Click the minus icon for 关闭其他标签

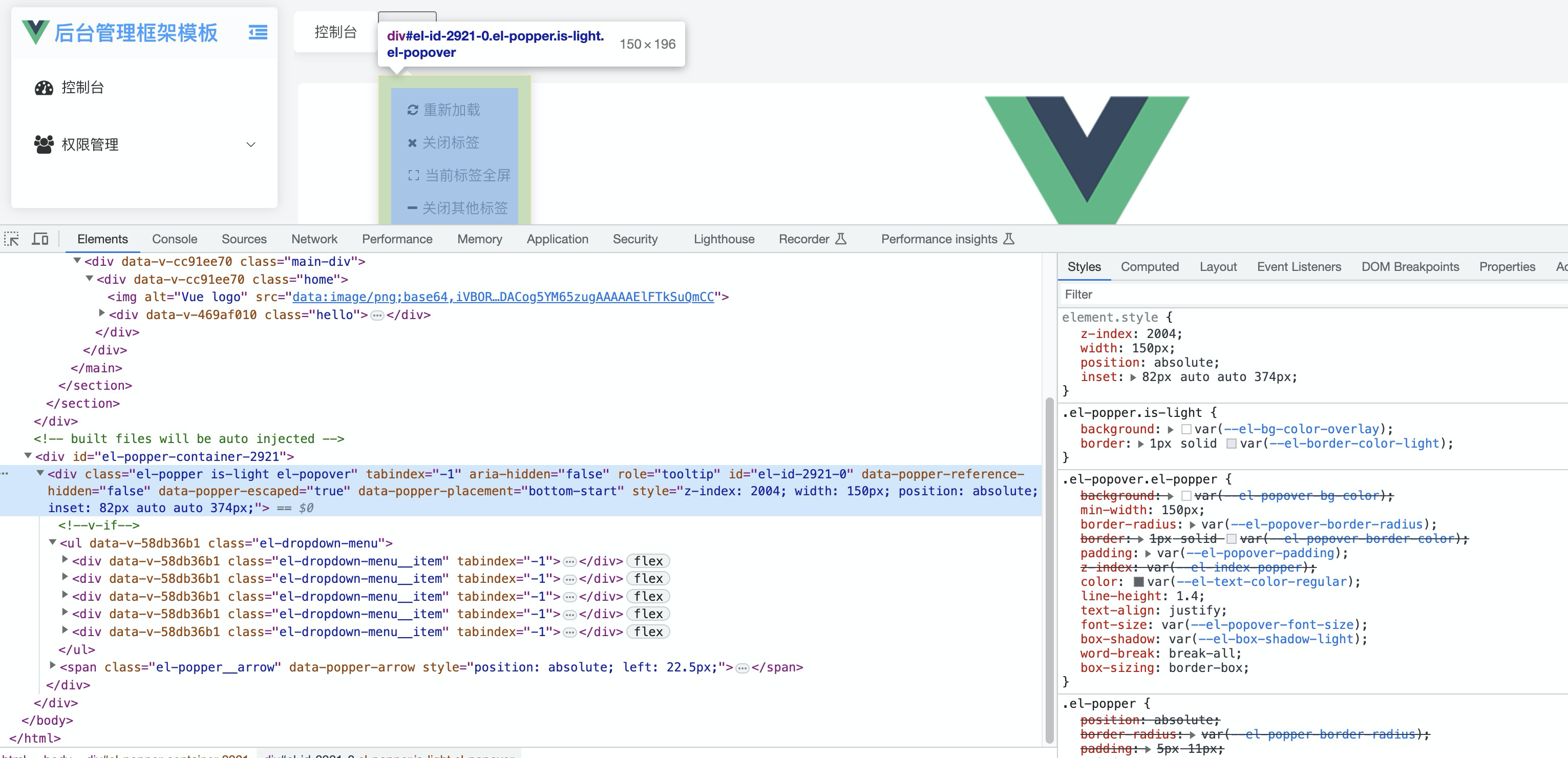[412, 208]
